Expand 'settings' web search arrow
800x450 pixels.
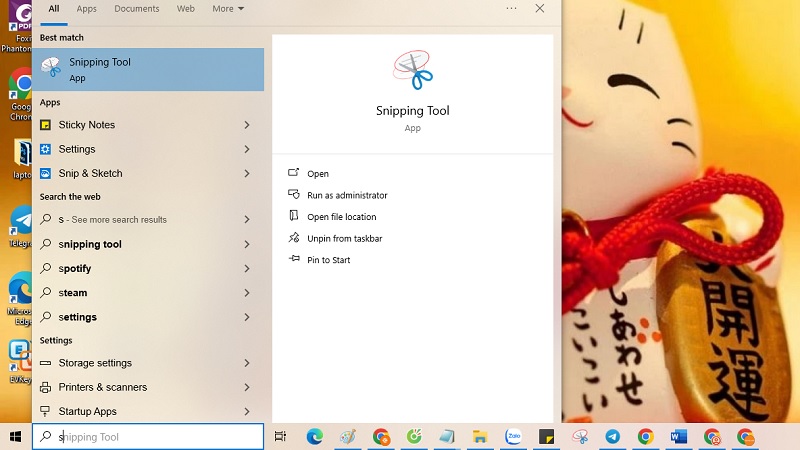tap(247, 317)
